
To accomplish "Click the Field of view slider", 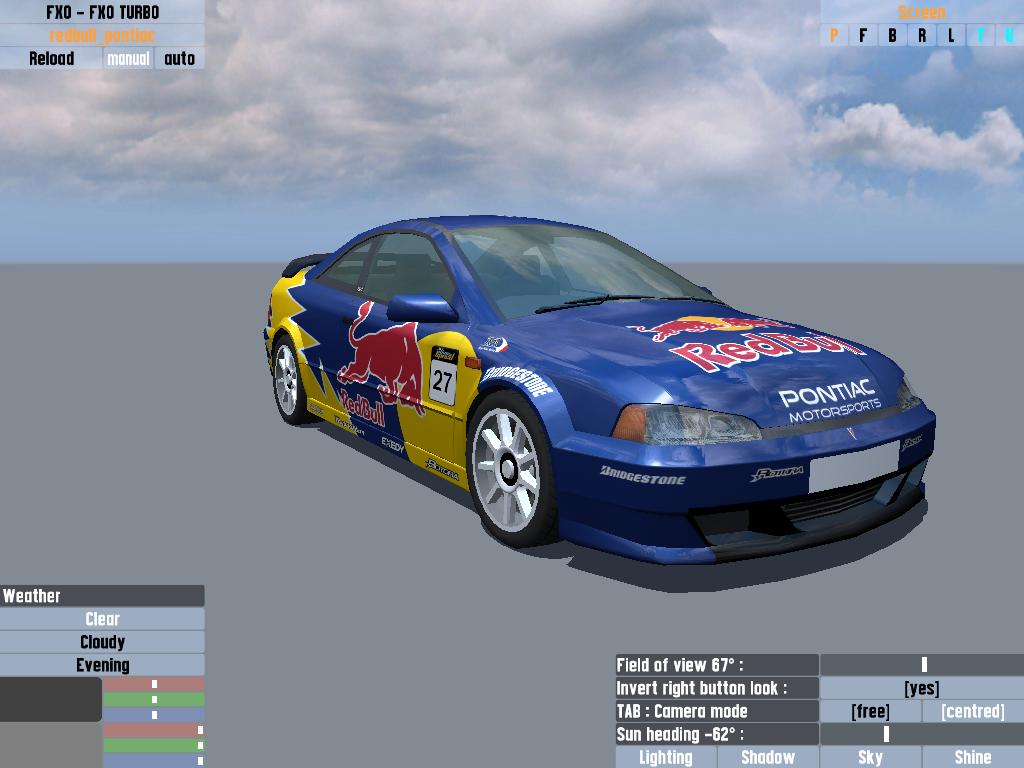I will point(921,665).
